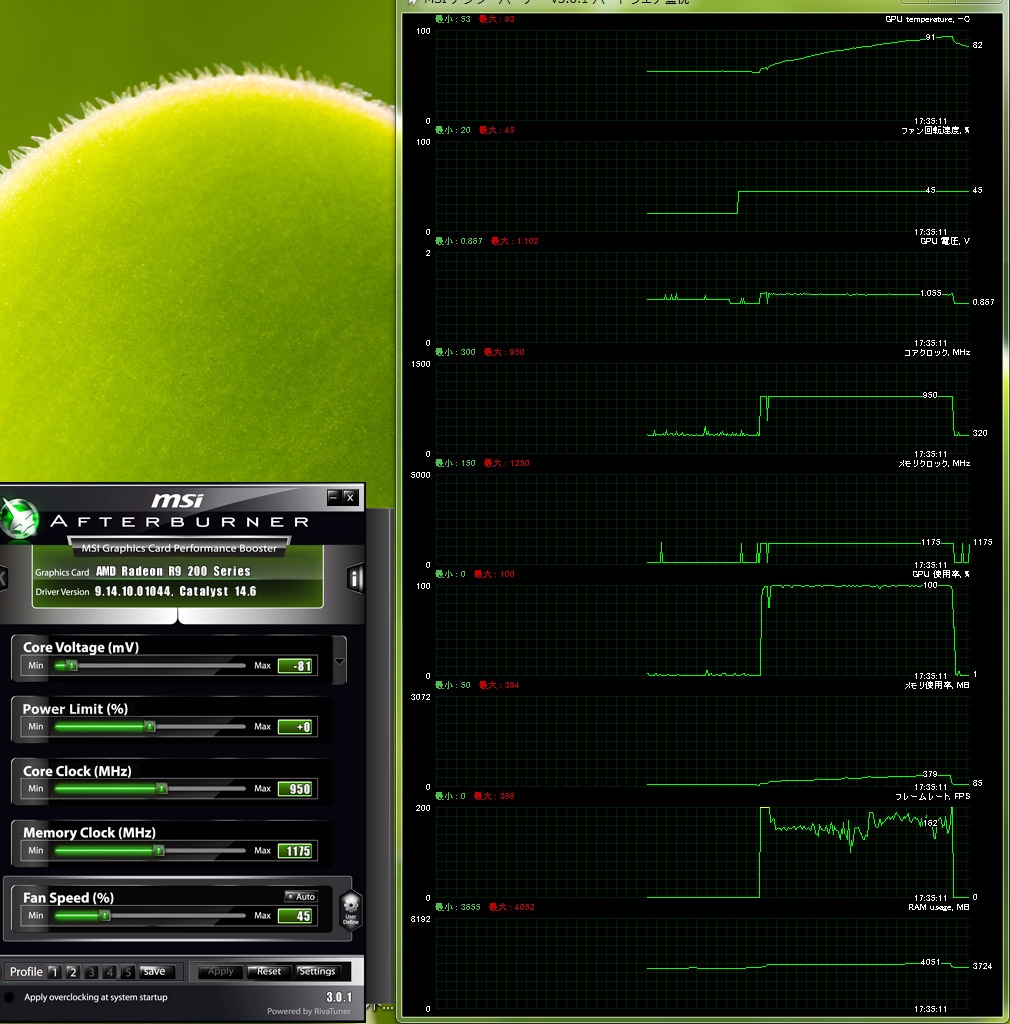This screenshot has width=1010, height=1024.
Task: Click the Power Limit slider handle
Action: point(150,726)
